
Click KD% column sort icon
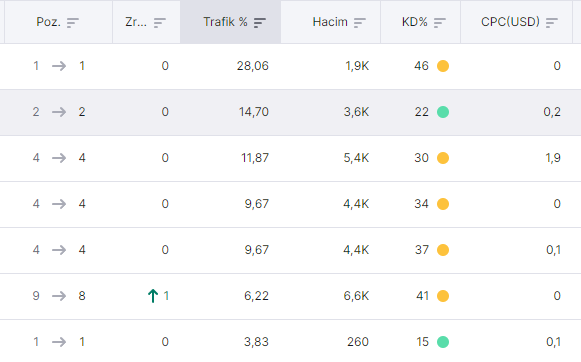click(x=440, y=23)
